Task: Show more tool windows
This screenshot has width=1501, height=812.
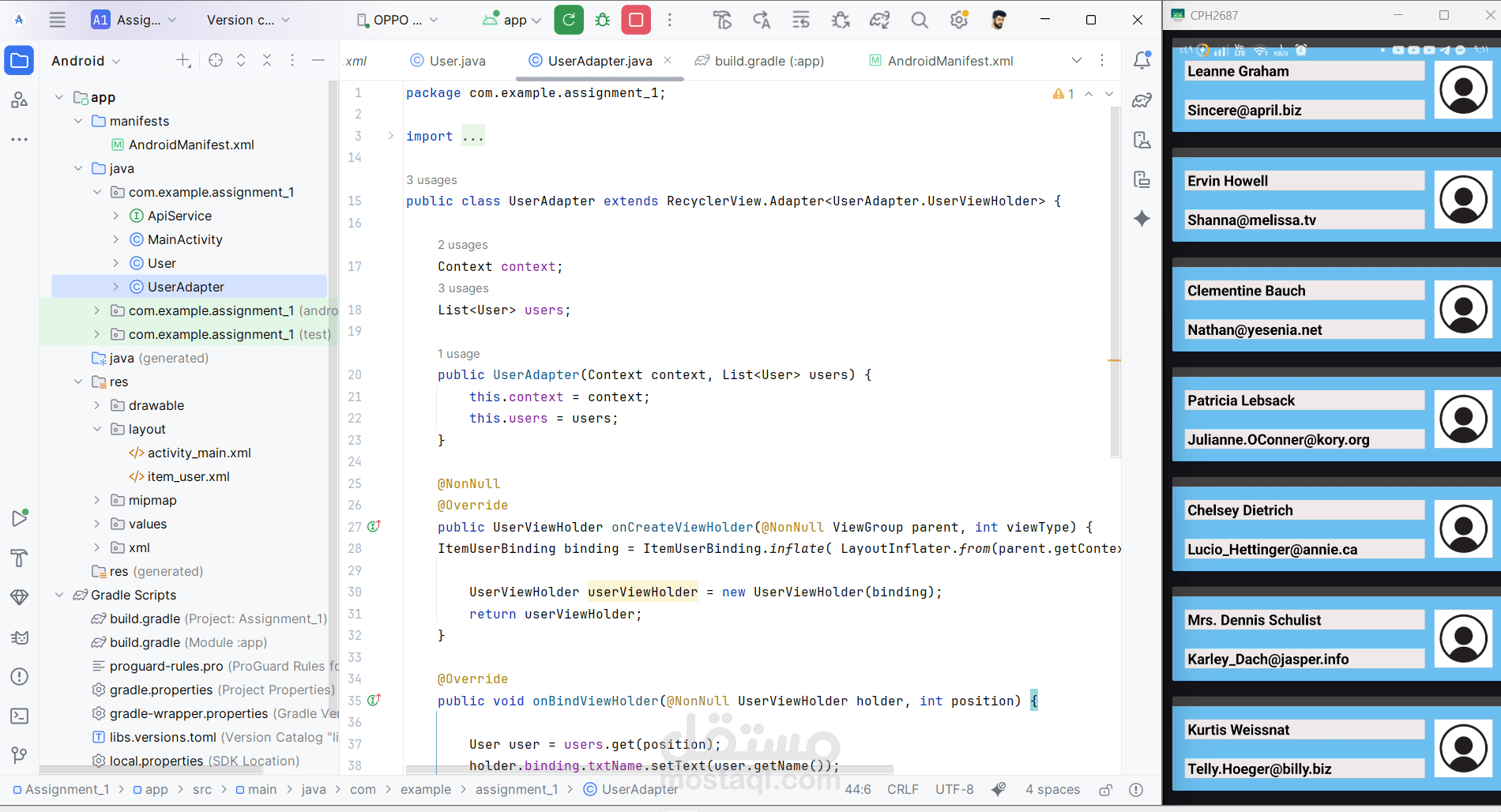Action: [19, 140]
